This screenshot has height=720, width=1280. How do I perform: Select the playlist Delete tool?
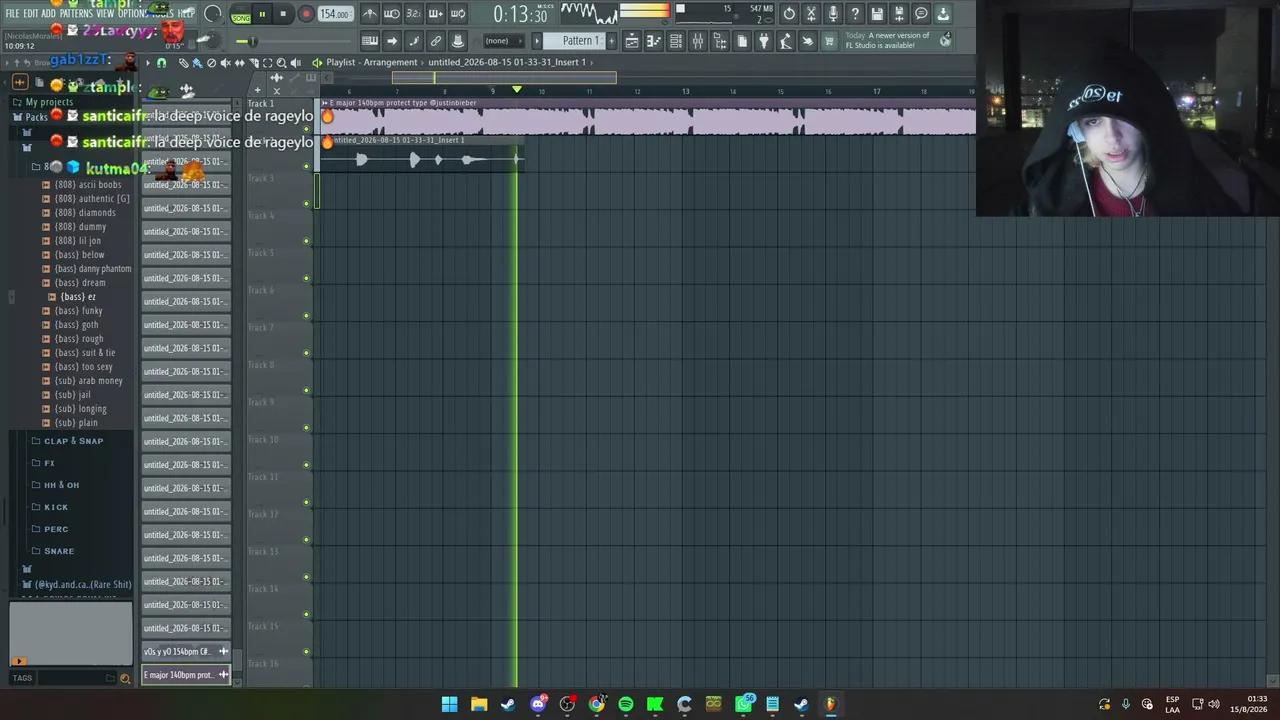click(211, 63)
